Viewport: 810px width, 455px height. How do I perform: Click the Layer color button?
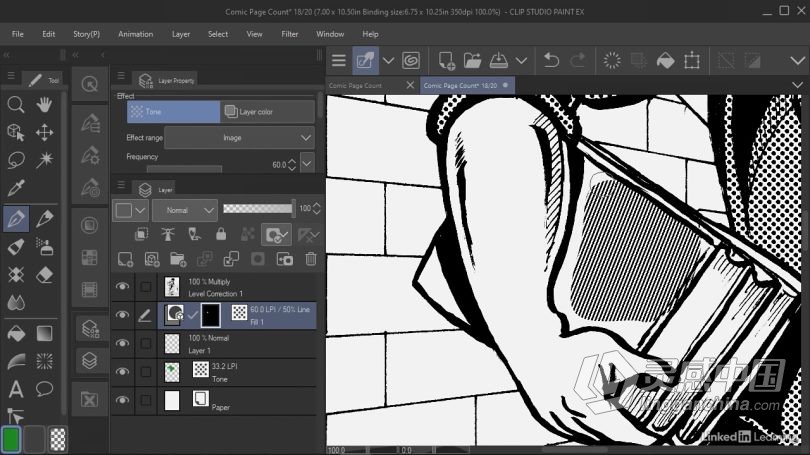click(x=267, y=112)
